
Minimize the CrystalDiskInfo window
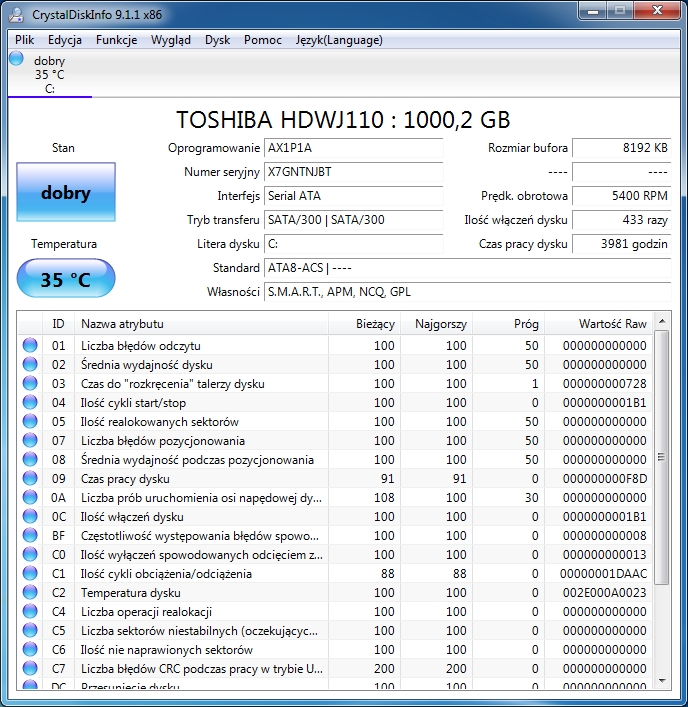pos(592,11)
